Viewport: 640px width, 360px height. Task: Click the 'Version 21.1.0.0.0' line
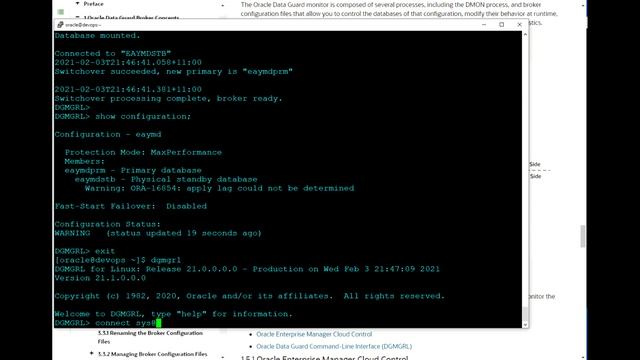[100, 278]
